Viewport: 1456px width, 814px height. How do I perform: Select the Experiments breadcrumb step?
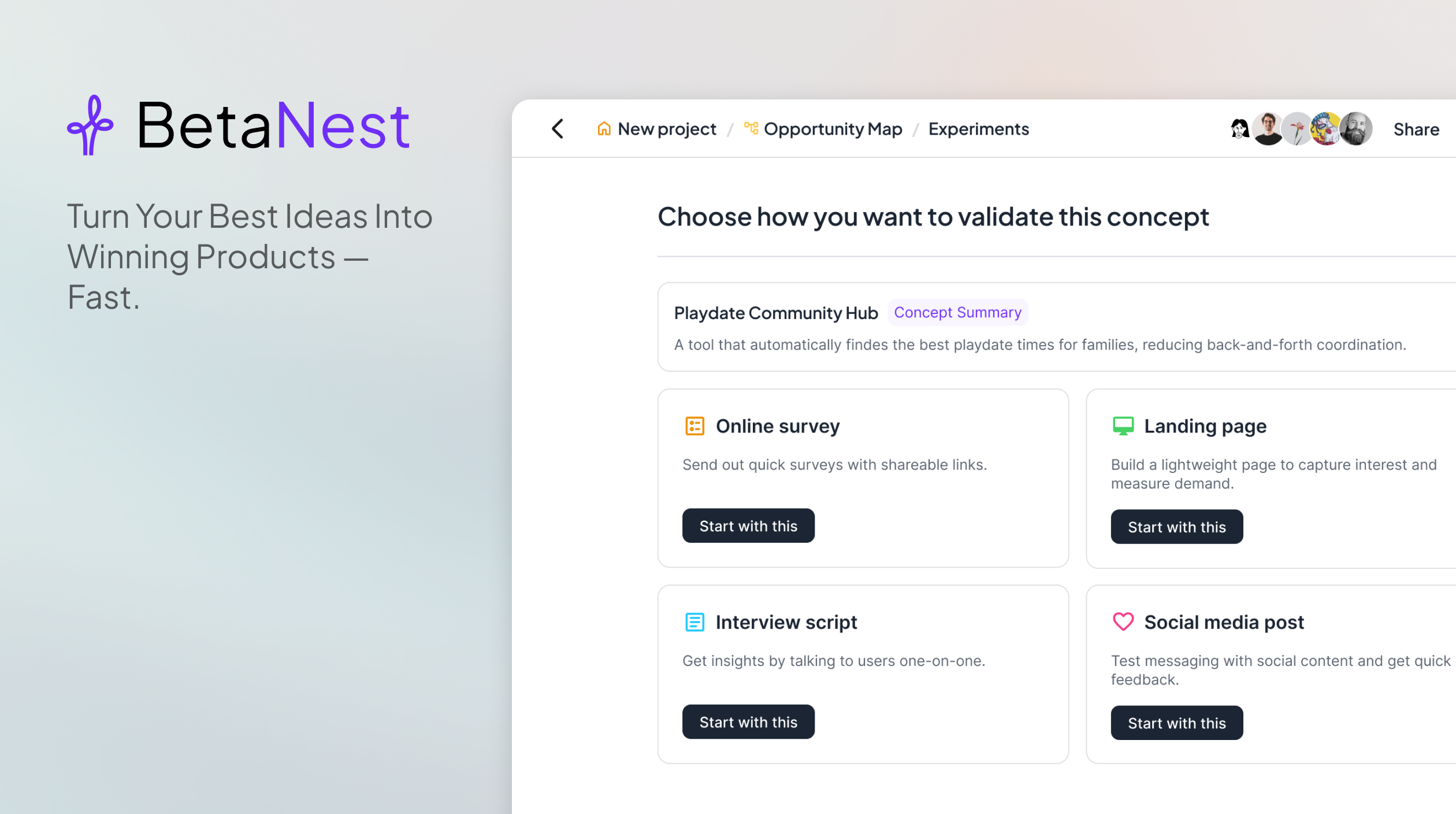click(x=979, y=129)
